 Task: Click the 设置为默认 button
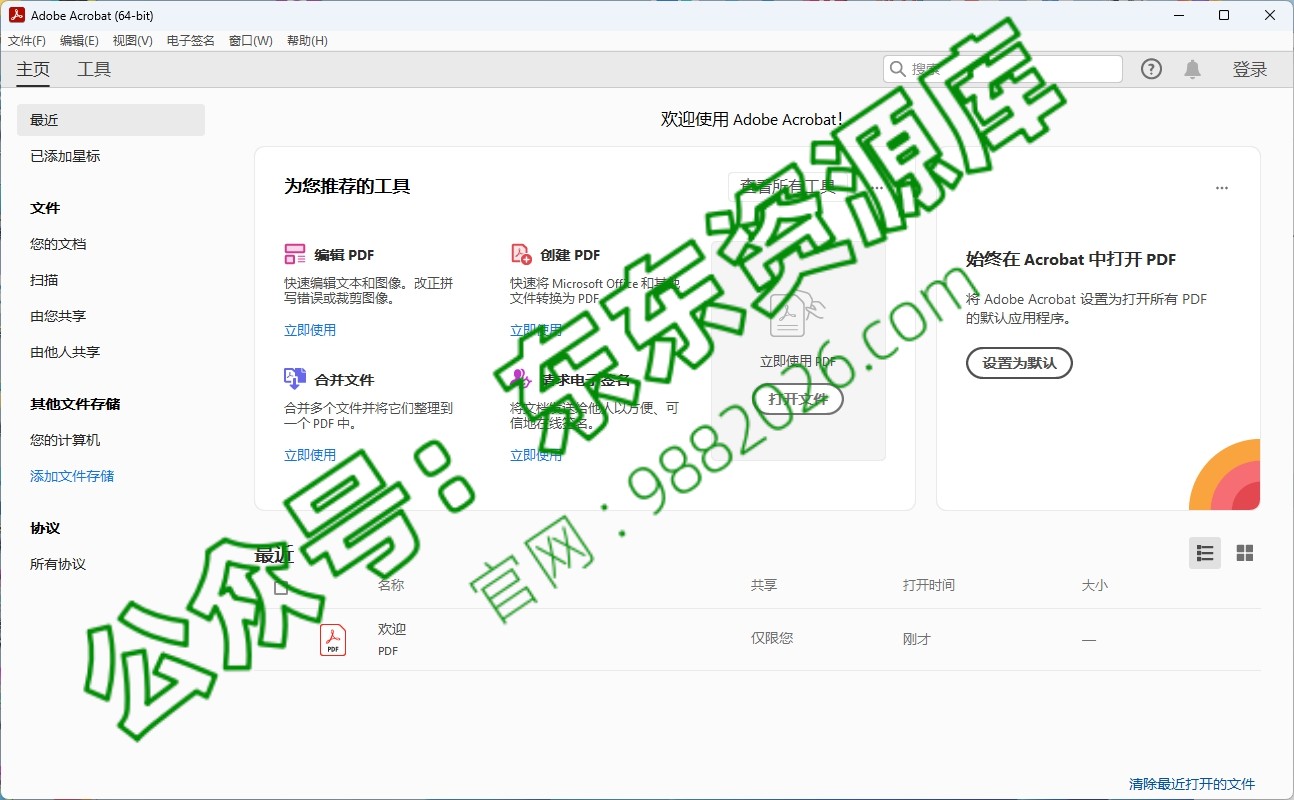click(1018, 363)
